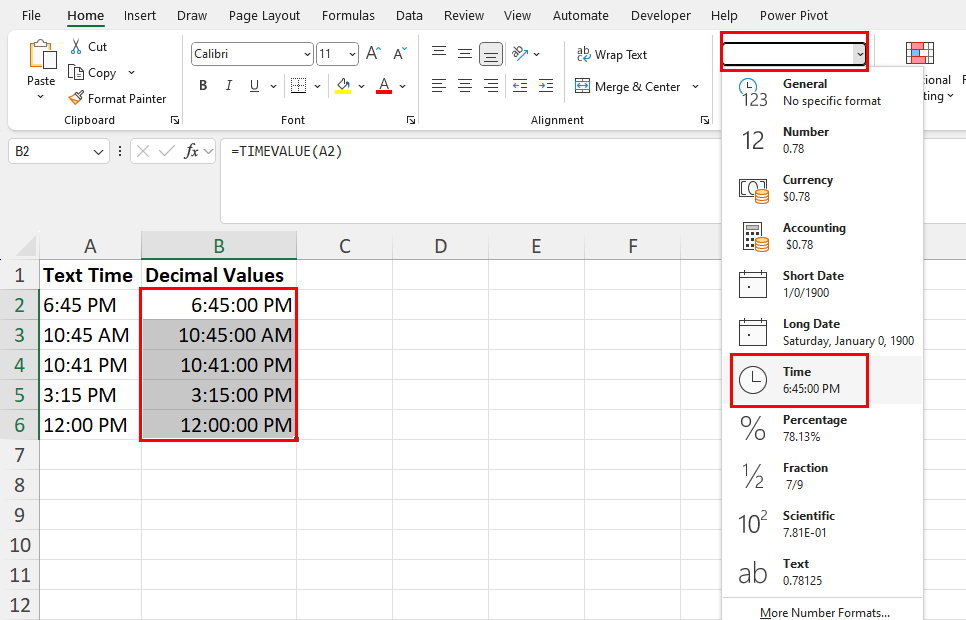Click the Orientation angled text icon
966x620 pixels.
click(521, 54)
